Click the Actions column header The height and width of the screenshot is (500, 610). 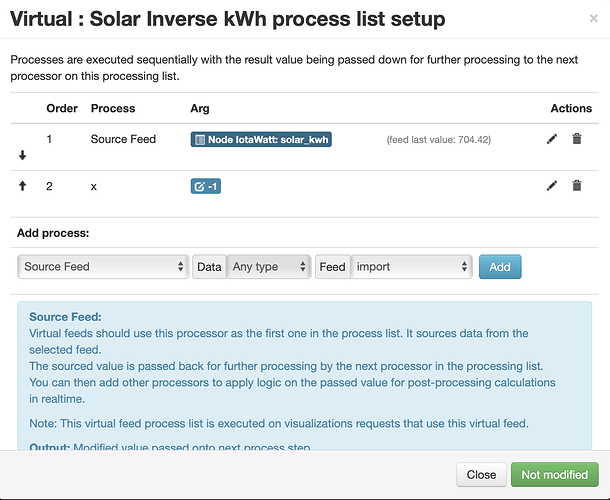tap(571, 108)
